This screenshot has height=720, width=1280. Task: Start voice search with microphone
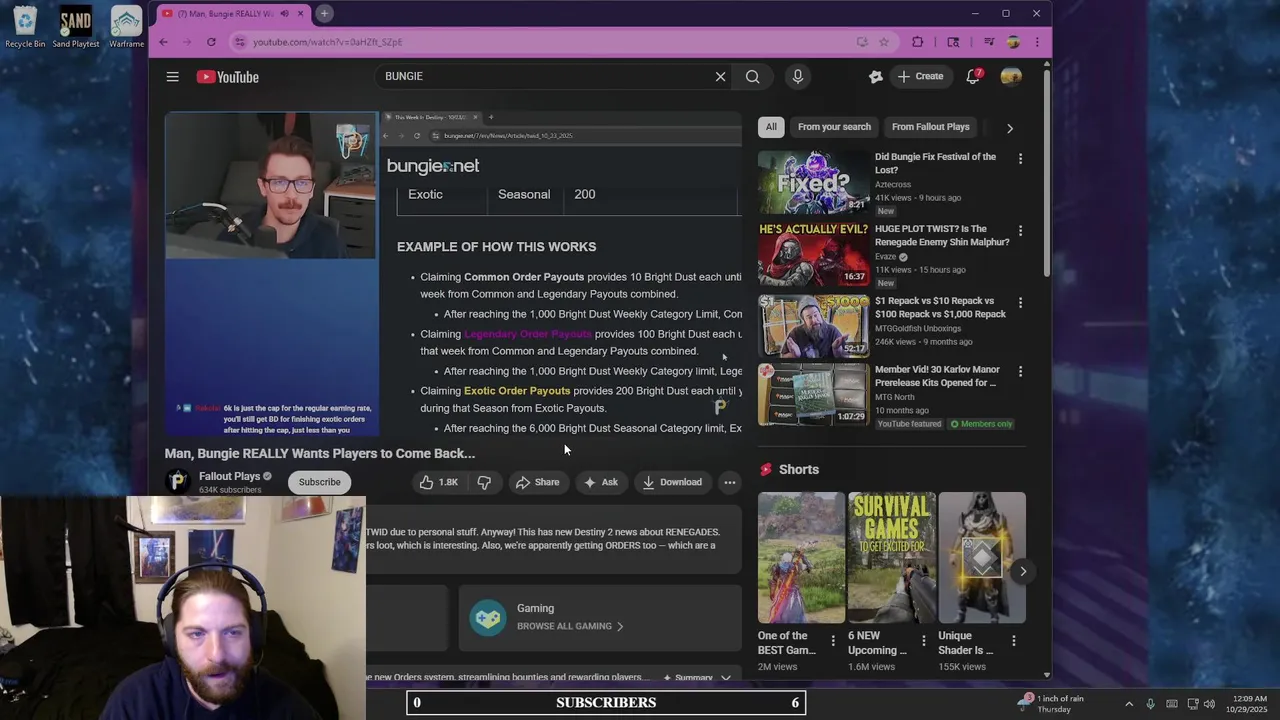797,76
